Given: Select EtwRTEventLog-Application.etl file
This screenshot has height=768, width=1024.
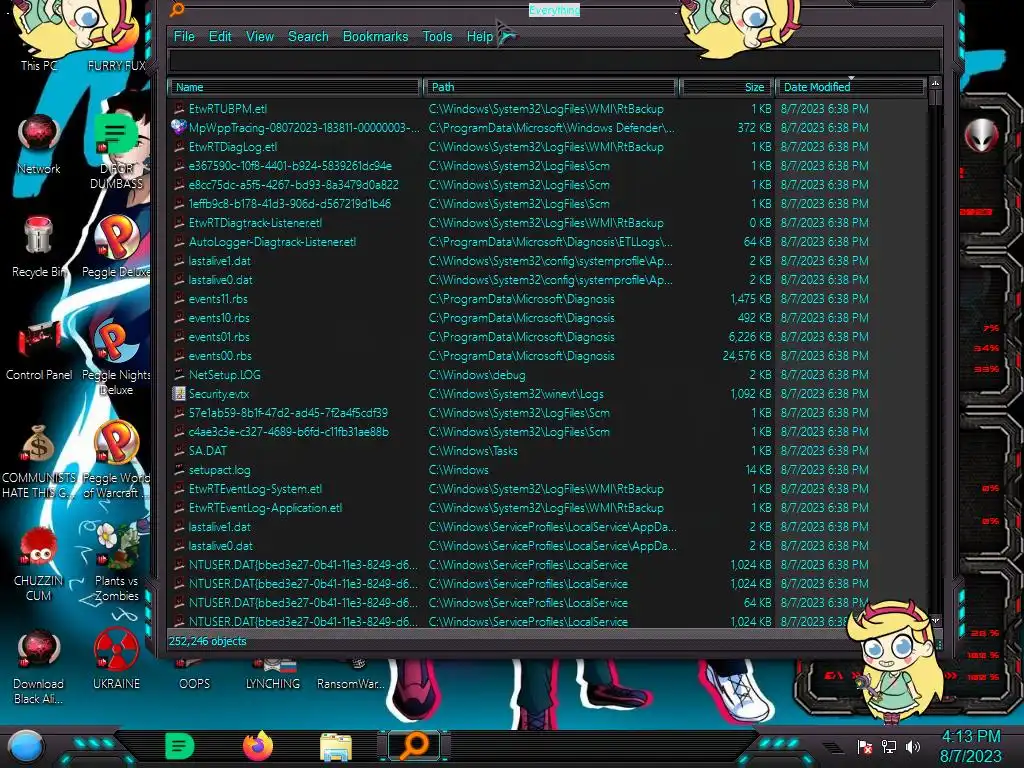Looking at the screenshot, I should pyautogui.click(x=265, y=507).
